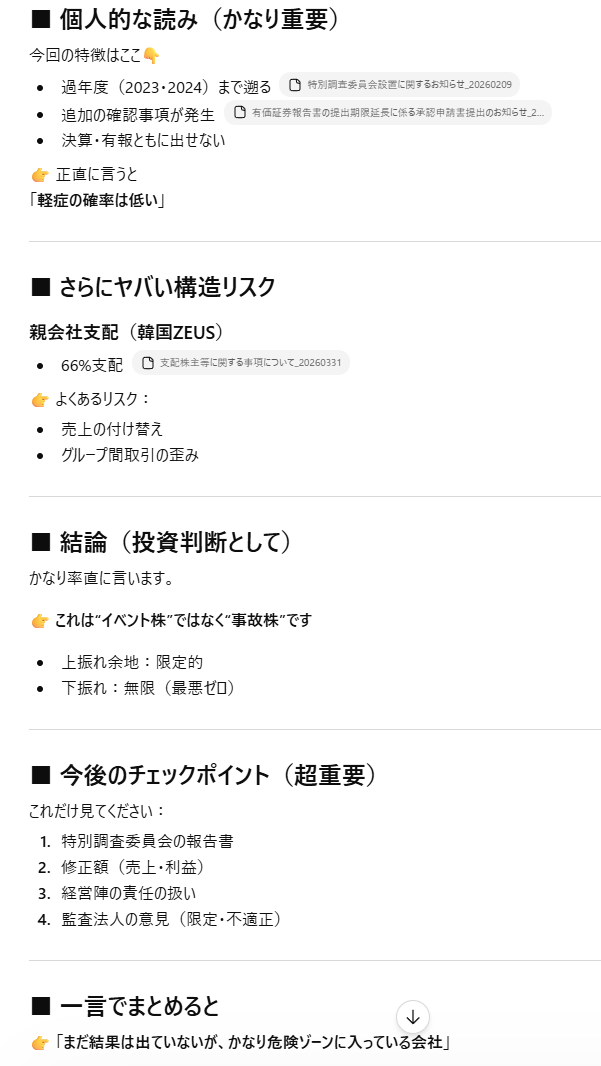The image size is (601, 1066).
Task: Click list item 特別調査委員会の報告書
Action: pyautogui.click(x=147, y=841)
